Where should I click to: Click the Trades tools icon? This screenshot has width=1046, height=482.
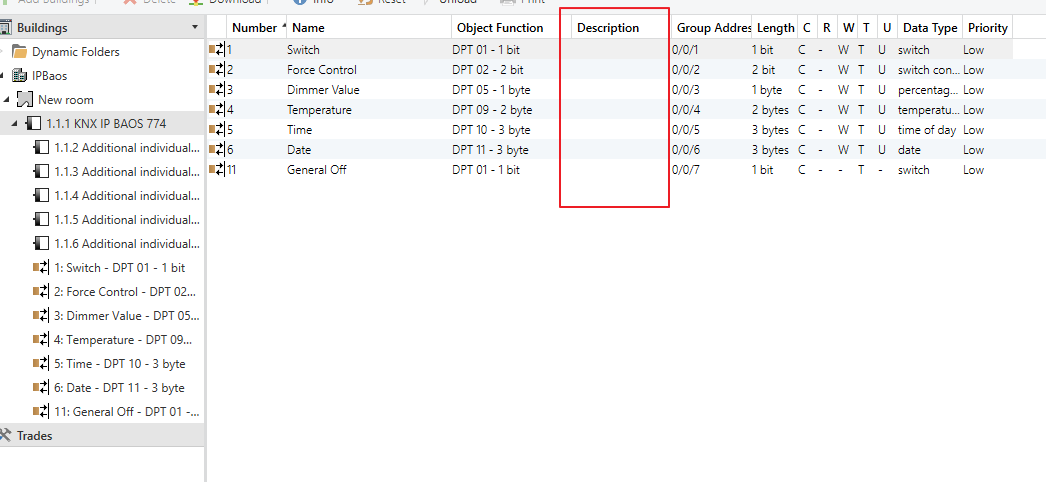[x=6, y=436]
